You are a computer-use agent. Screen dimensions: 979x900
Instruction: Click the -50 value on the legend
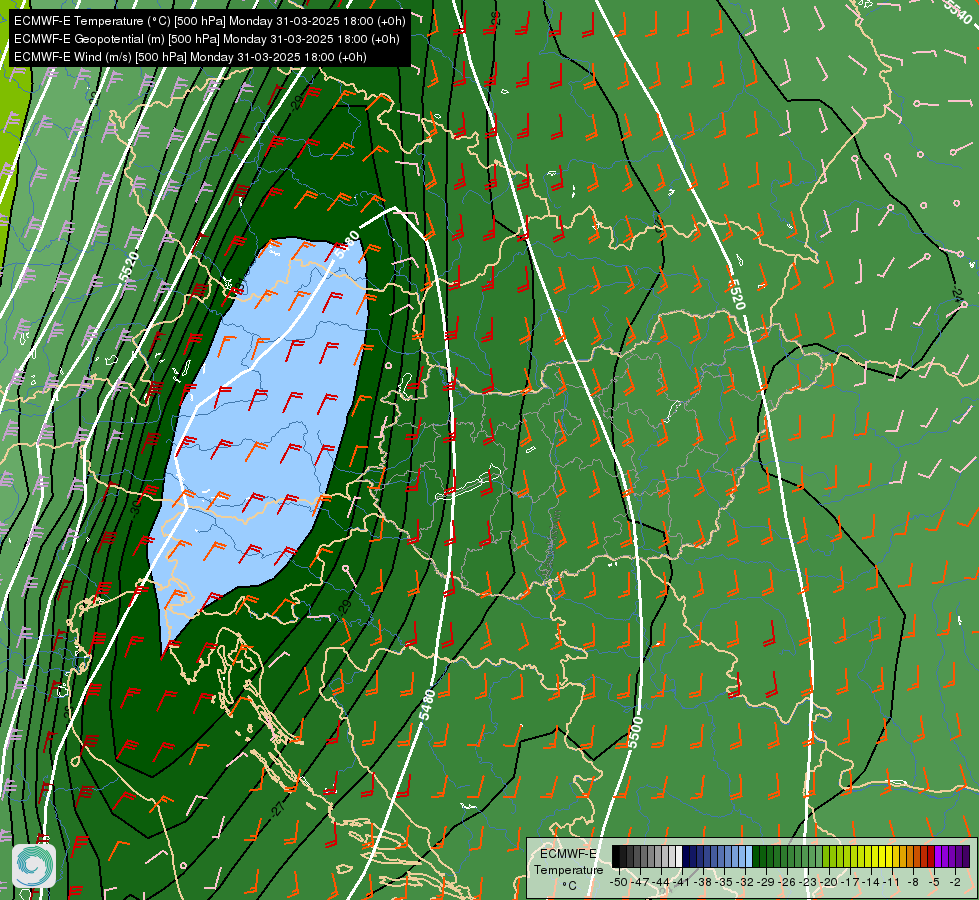click(619, 882)
